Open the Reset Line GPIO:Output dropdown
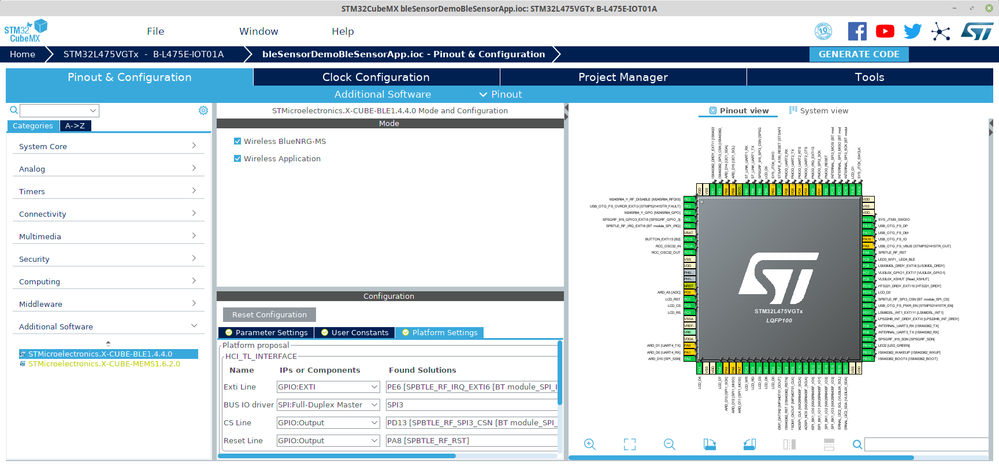The width and height of the screenshot is (999, 467). pos(328,440)
